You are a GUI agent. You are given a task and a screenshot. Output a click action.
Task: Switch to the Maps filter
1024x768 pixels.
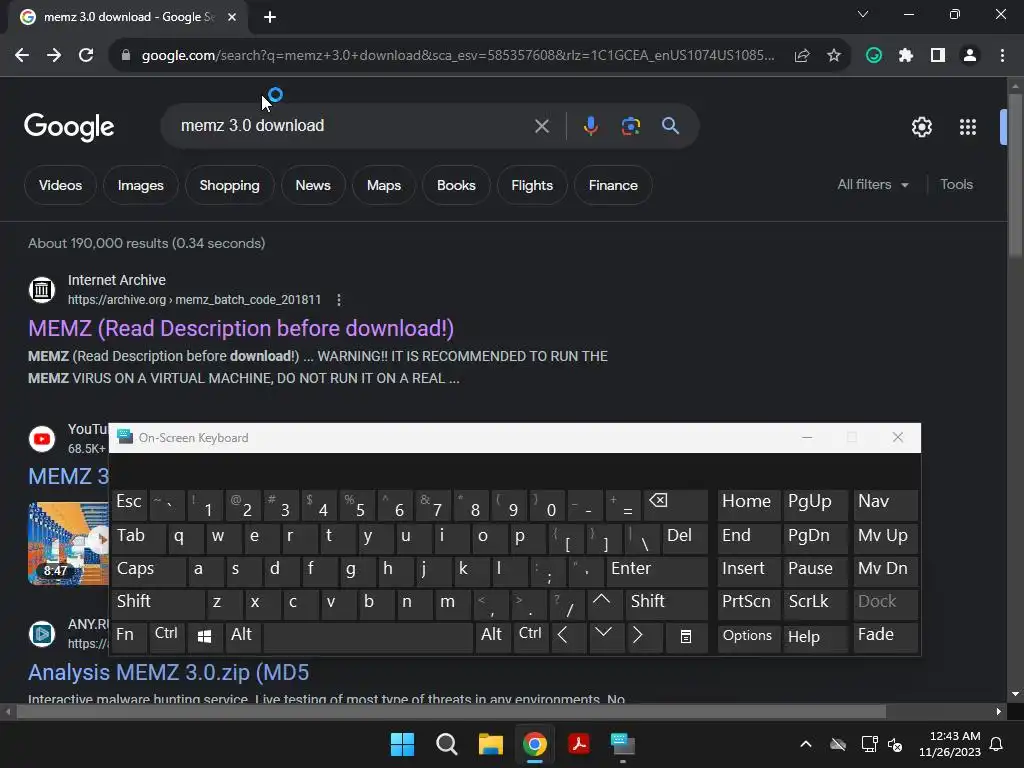click(x=384, y=185)
